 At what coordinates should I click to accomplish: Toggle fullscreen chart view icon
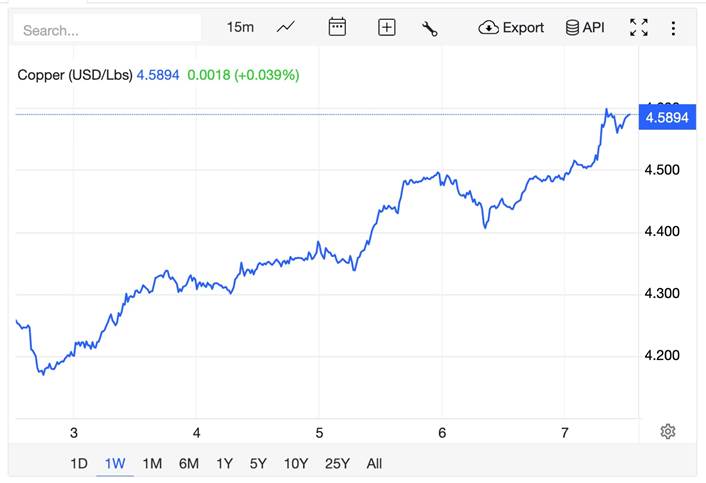pyautogui.click(x=639, y=28)
